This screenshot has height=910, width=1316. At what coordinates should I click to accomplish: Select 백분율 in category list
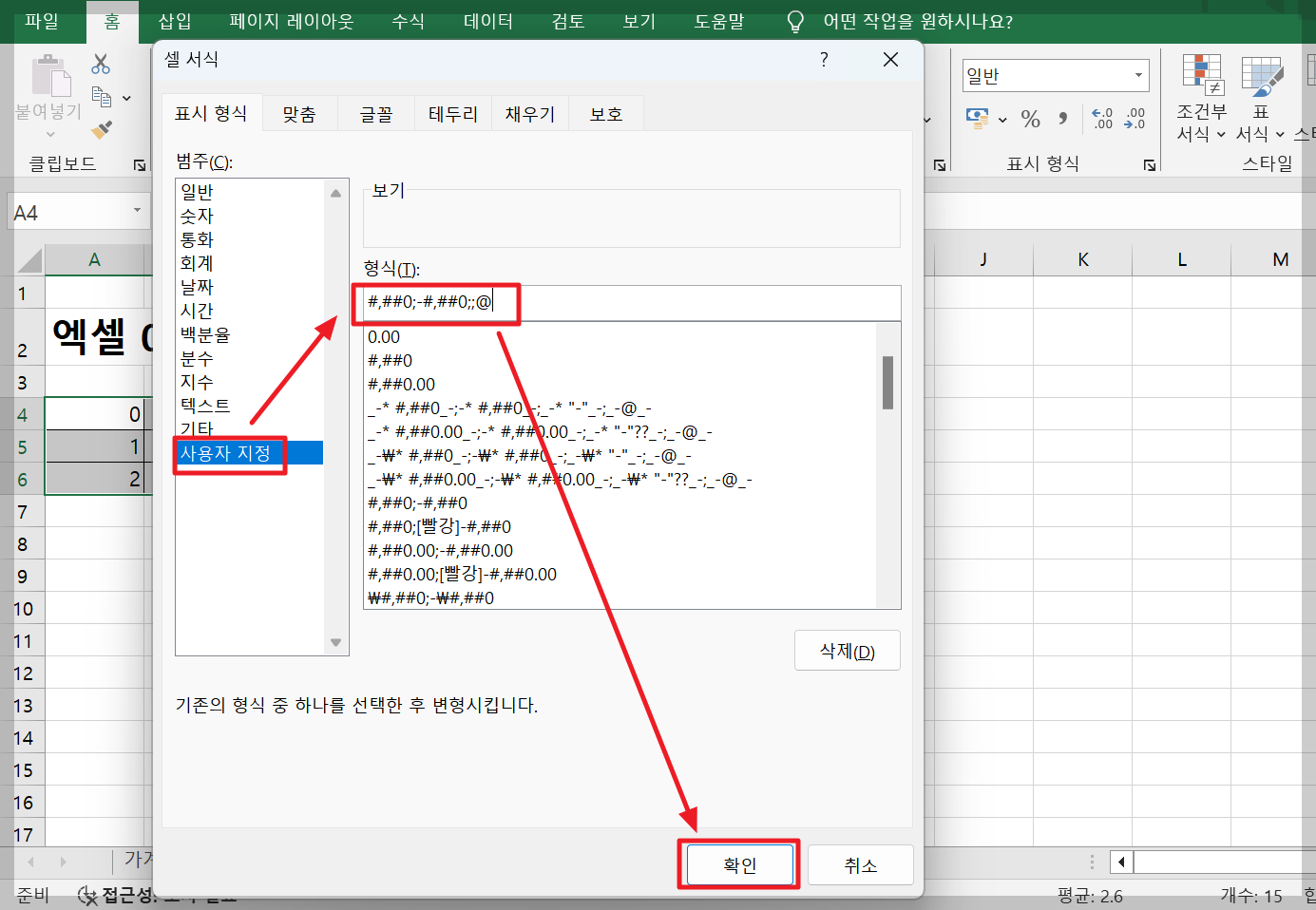[x=250, y=334]
